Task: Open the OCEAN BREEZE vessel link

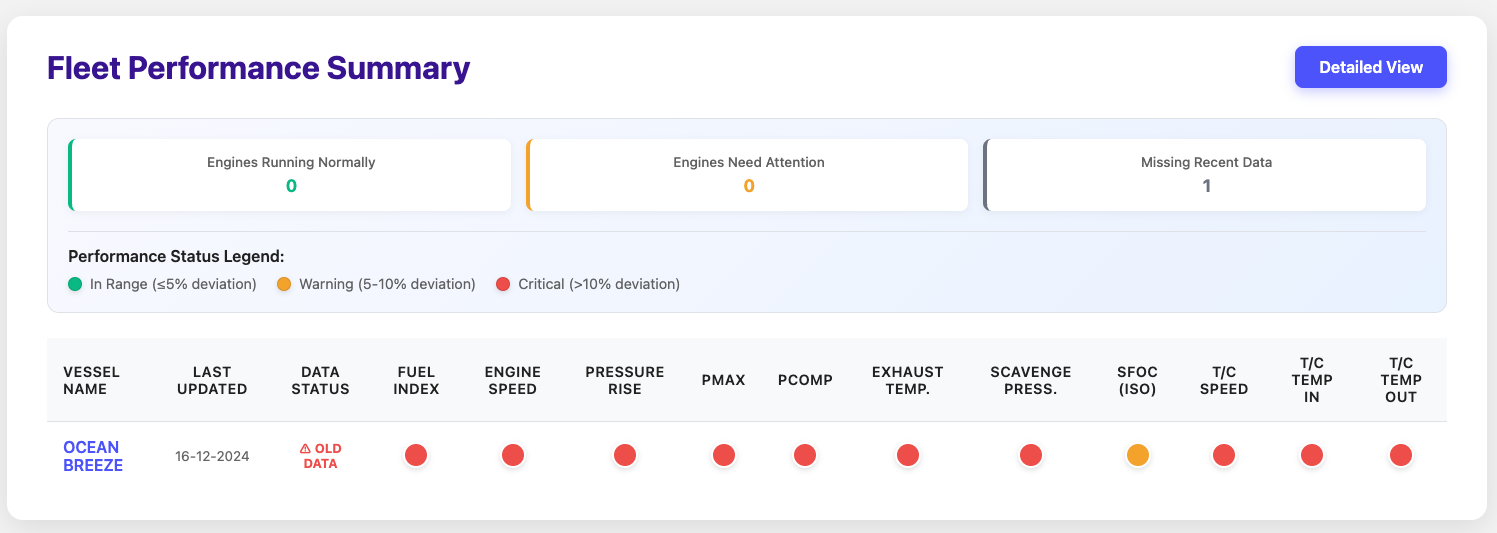Action: [93, 456]
